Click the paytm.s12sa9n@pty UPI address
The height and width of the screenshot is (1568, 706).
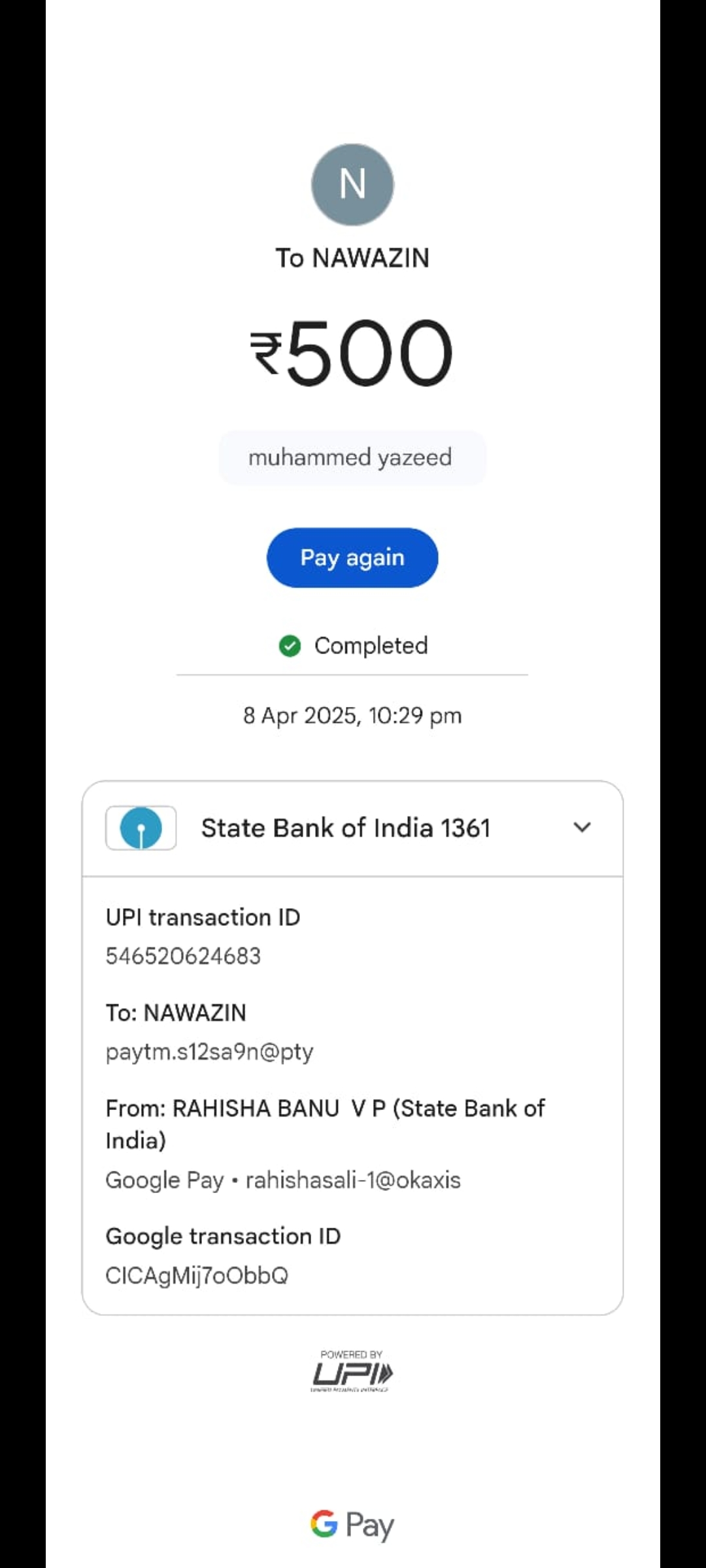click(x=209, y=1051)
